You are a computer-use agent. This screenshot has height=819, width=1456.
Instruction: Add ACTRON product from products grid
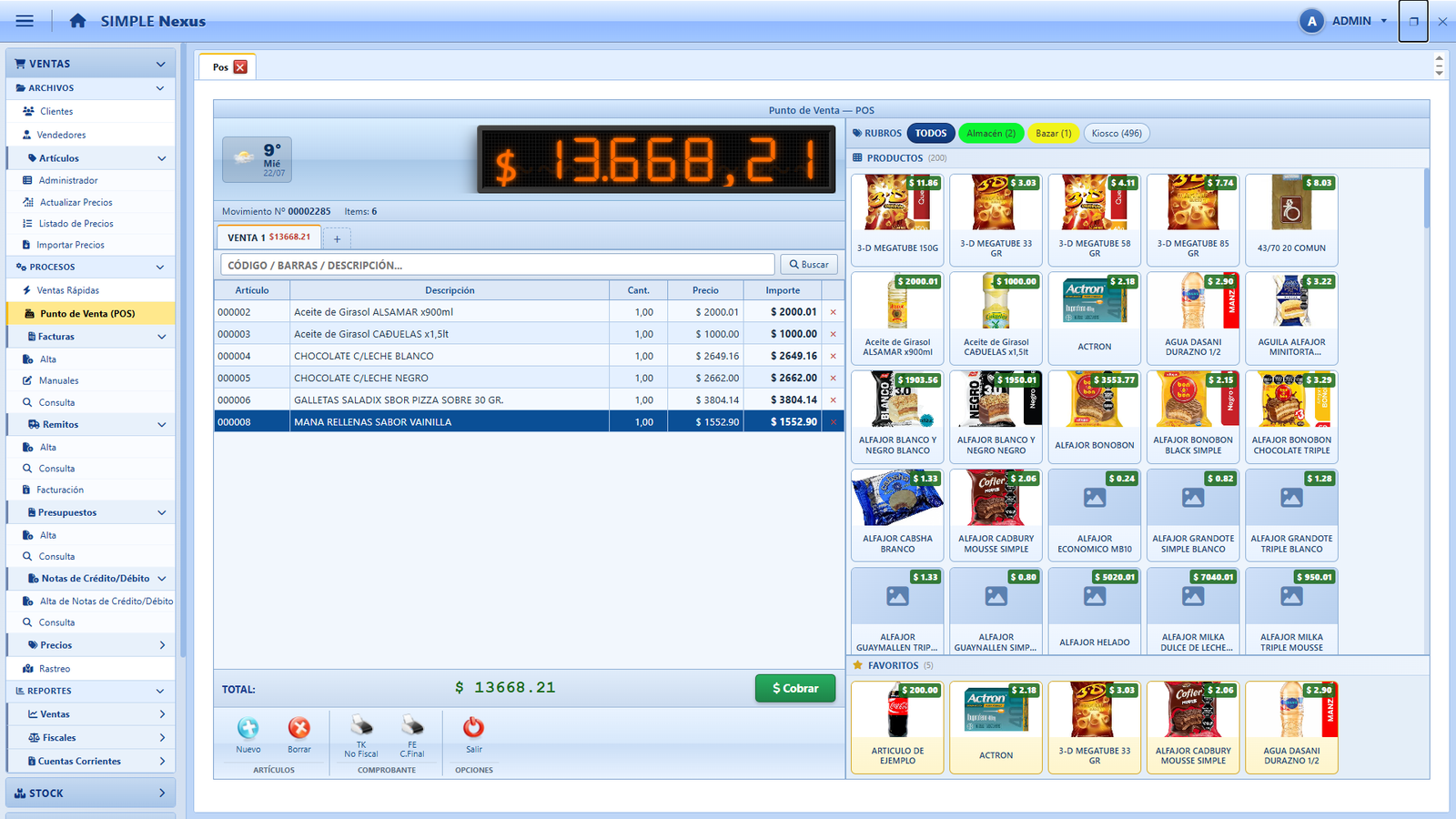point(1095,318)
